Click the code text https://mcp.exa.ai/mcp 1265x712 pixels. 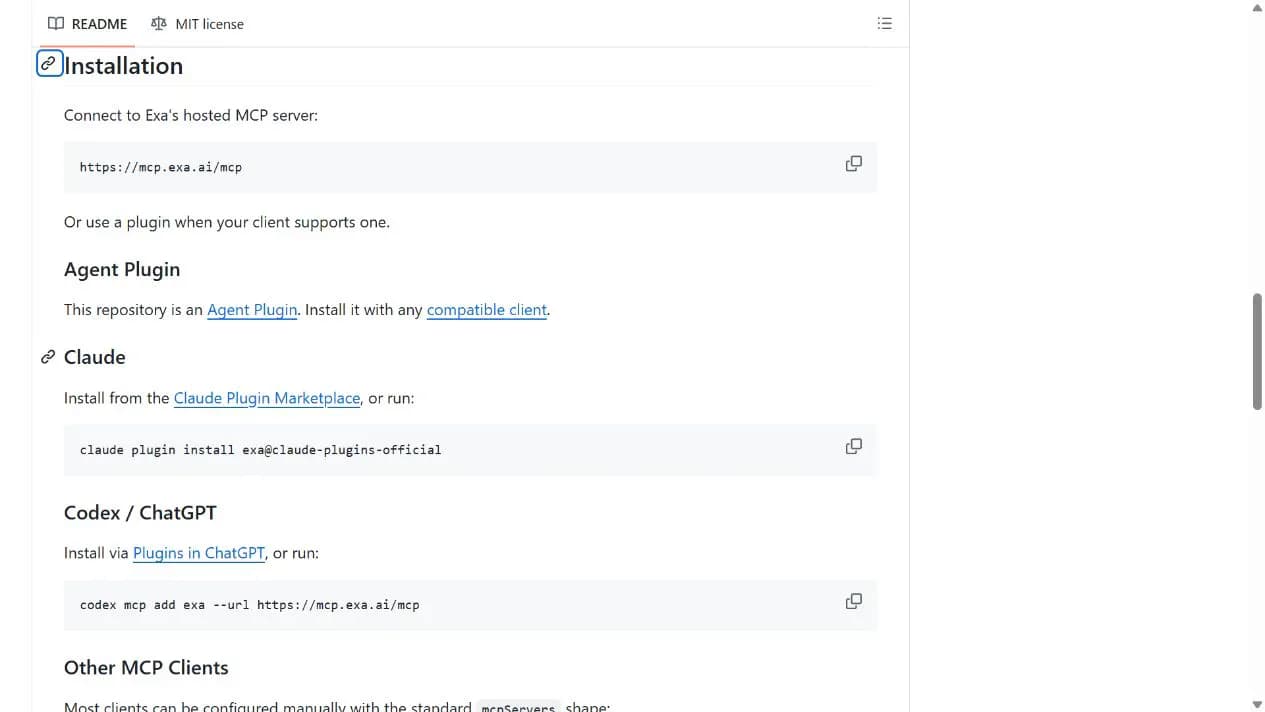161,167
